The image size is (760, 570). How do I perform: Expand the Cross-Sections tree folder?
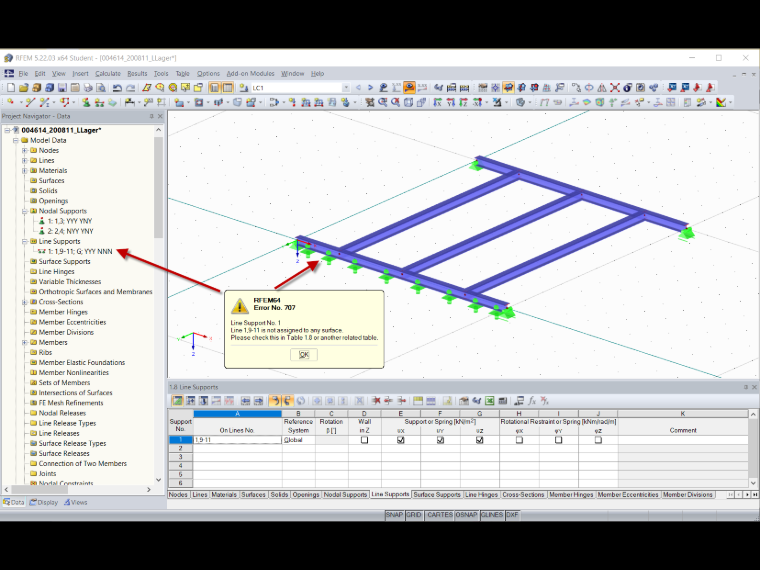point(25,302)
